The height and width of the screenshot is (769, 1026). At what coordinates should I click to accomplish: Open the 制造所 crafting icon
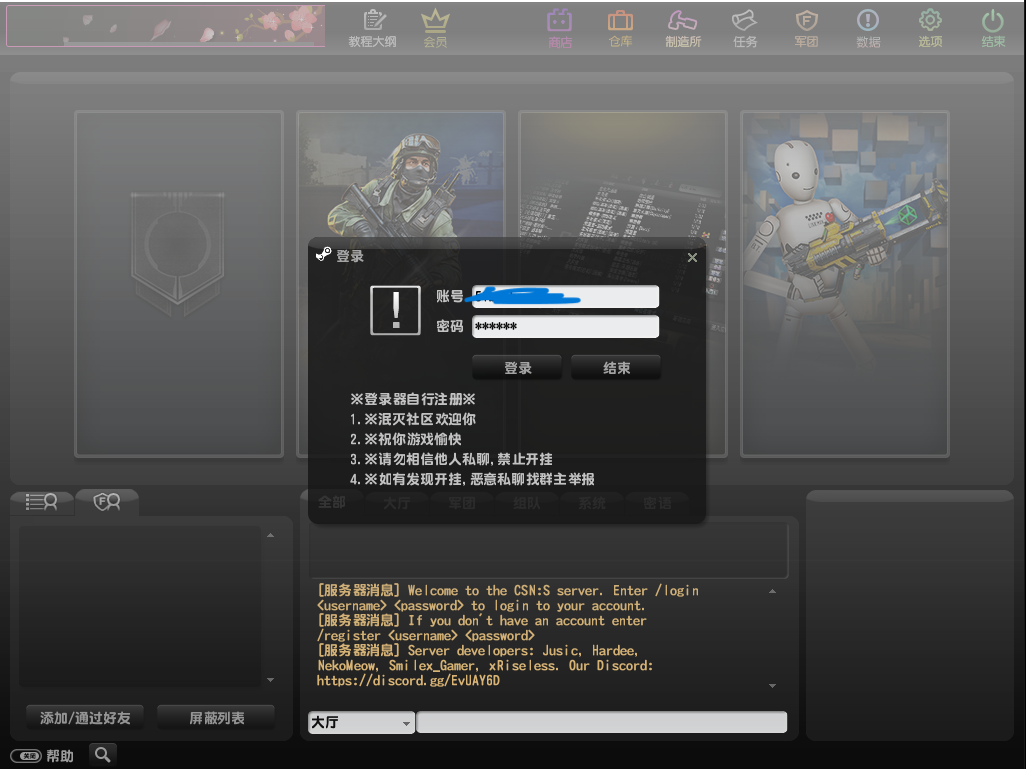point(682,28)
